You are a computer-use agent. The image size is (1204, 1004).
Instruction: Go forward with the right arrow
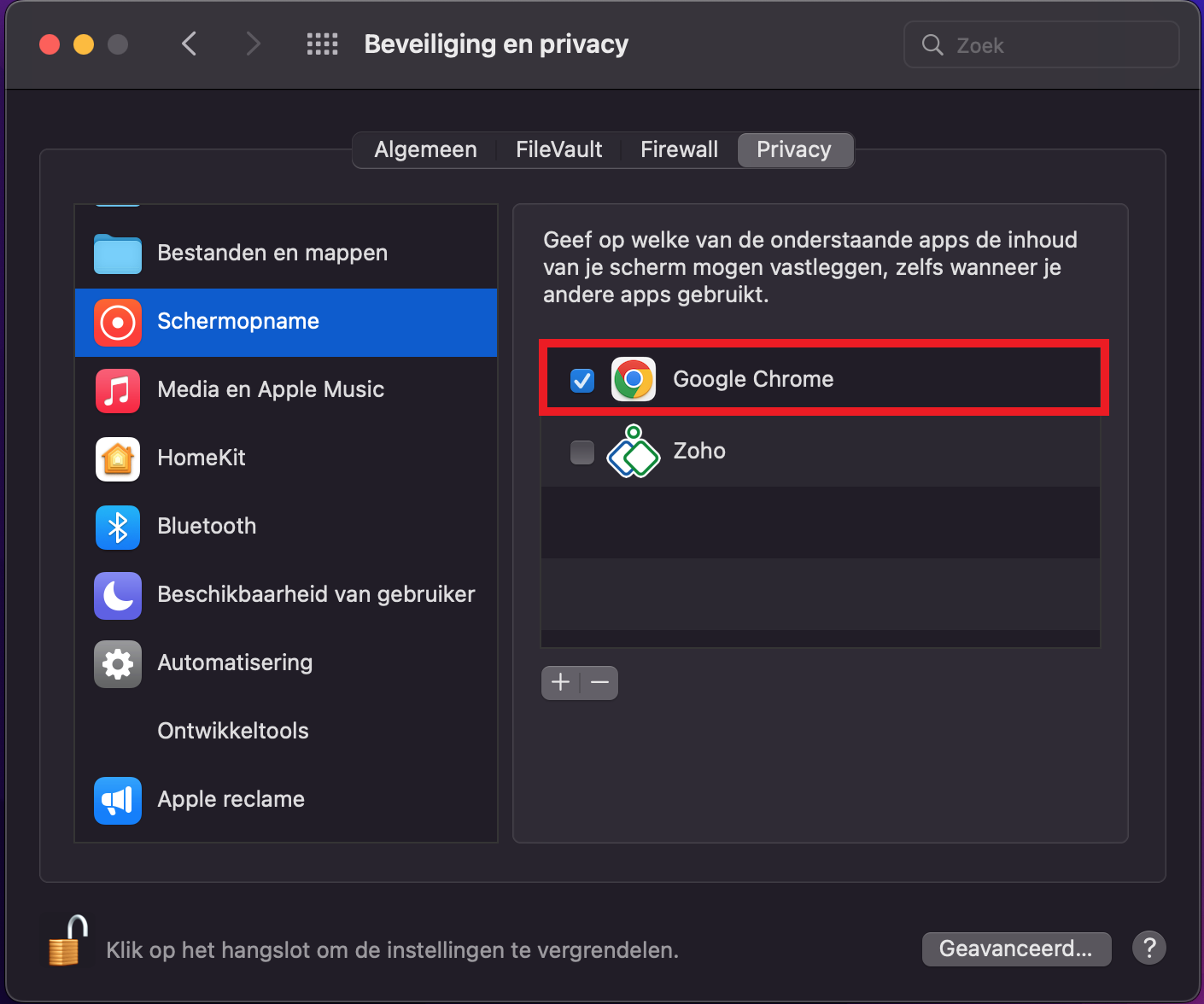[253, 44]
